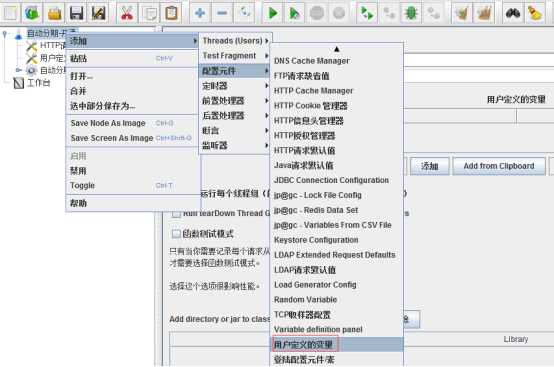The height and width of the screenshot is (367, 554).
Task: Open the 监听器 submenu
Action: tap(235, 145)
